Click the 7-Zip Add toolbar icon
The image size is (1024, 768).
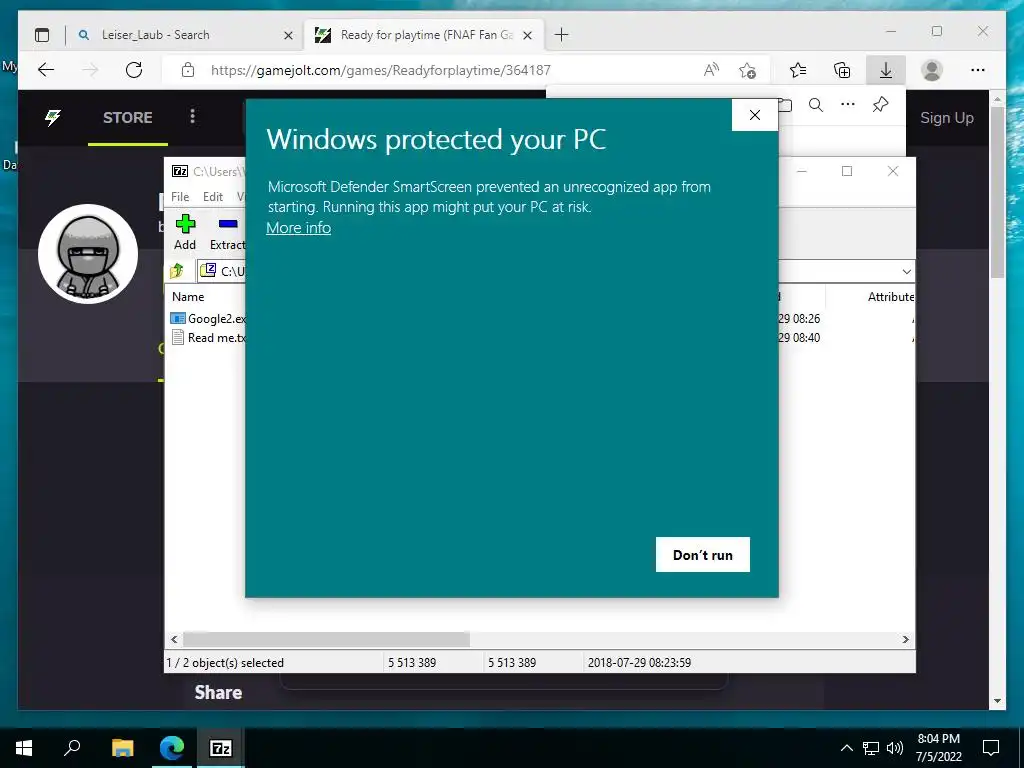pos(185,232)
